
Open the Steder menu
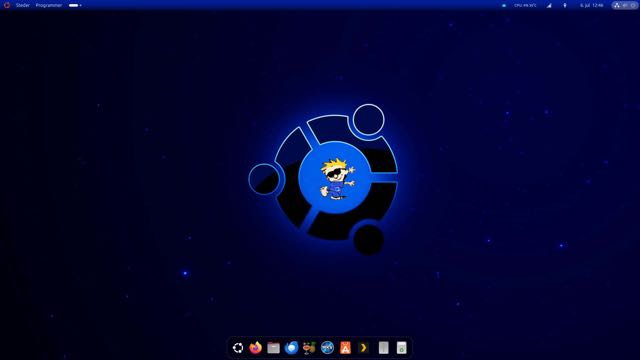22,5
